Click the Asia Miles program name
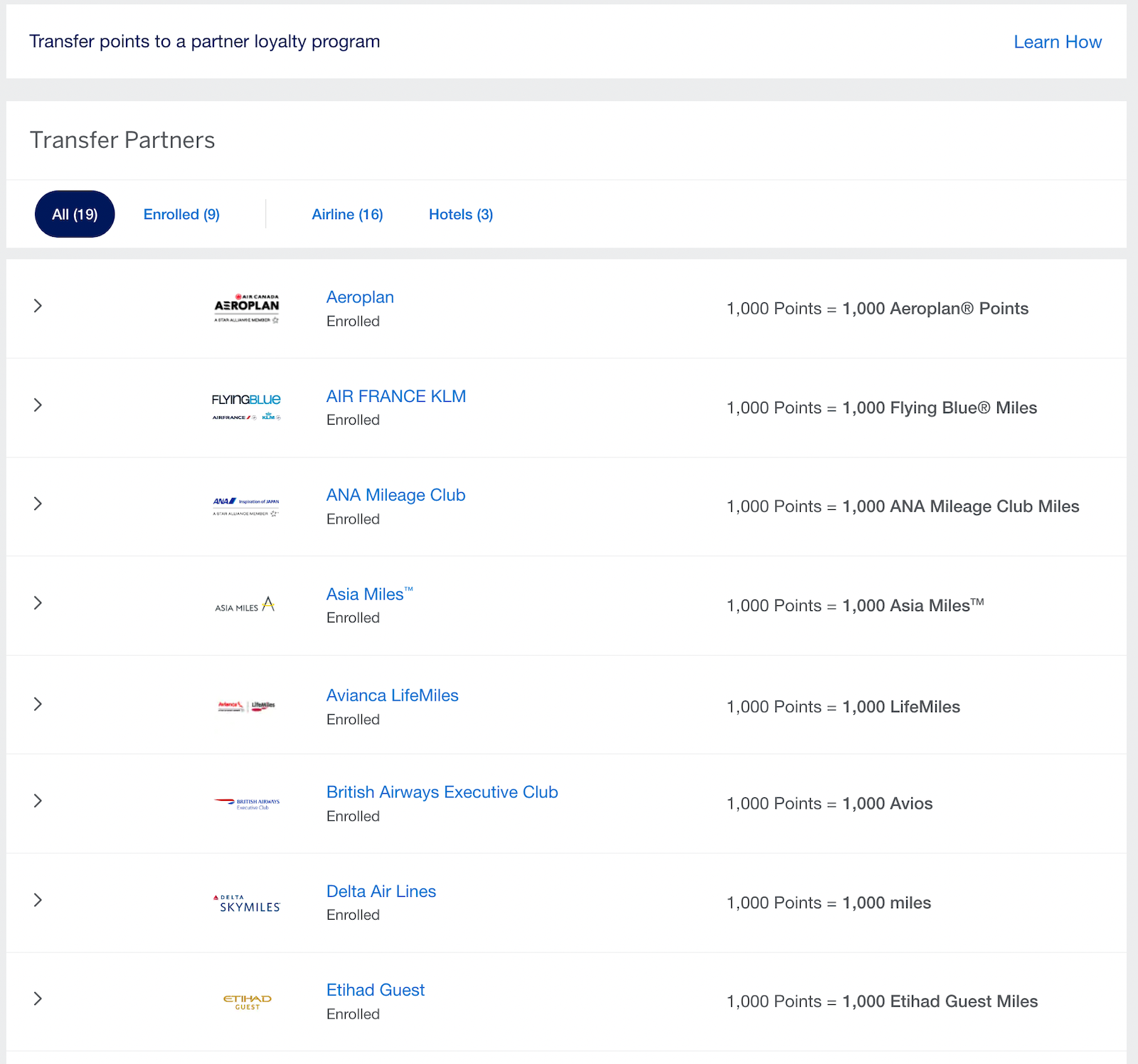 pos(363,594)
